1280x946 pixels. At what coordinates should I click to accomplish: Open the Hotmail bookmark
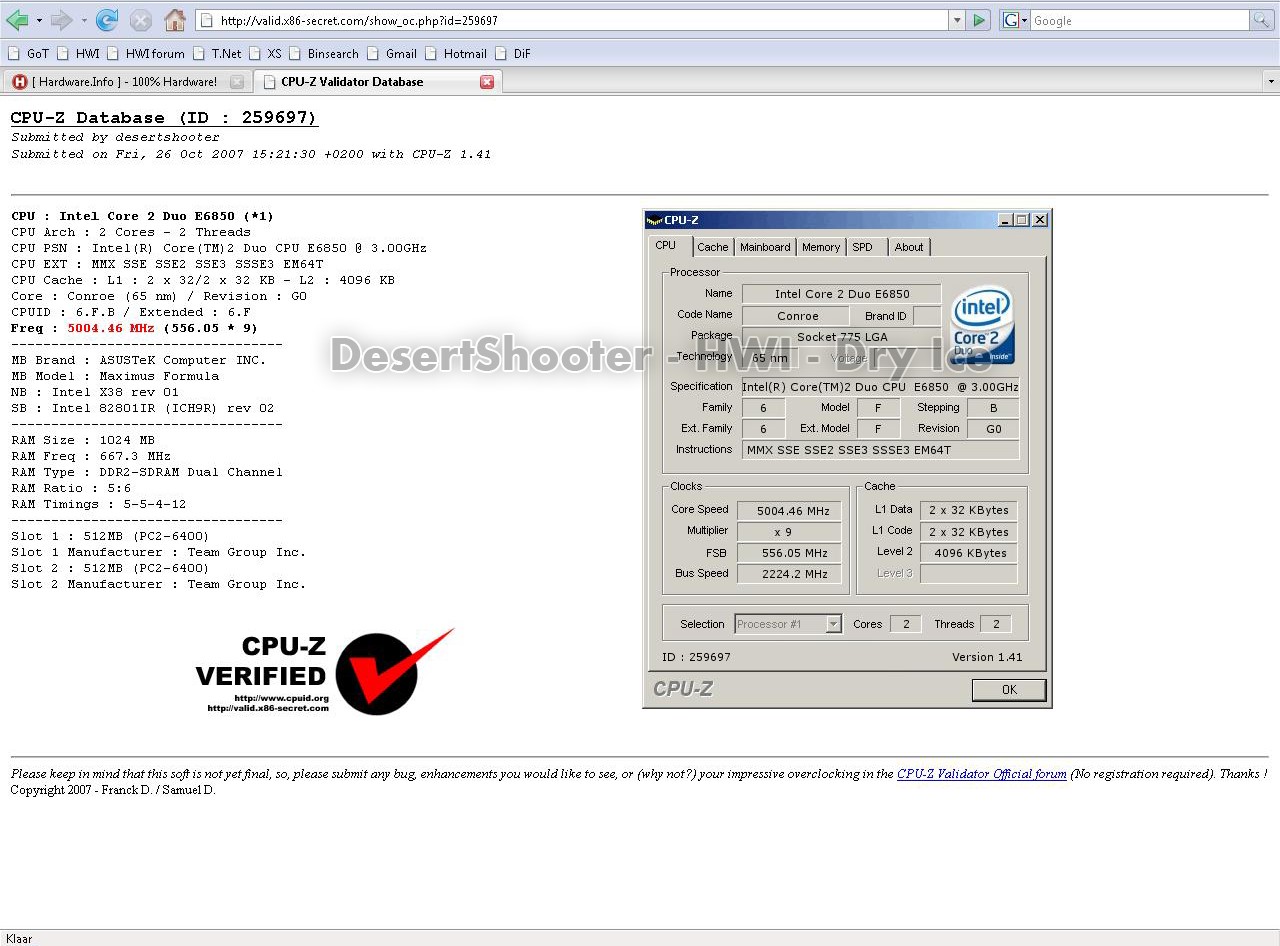tap(456, 54)
